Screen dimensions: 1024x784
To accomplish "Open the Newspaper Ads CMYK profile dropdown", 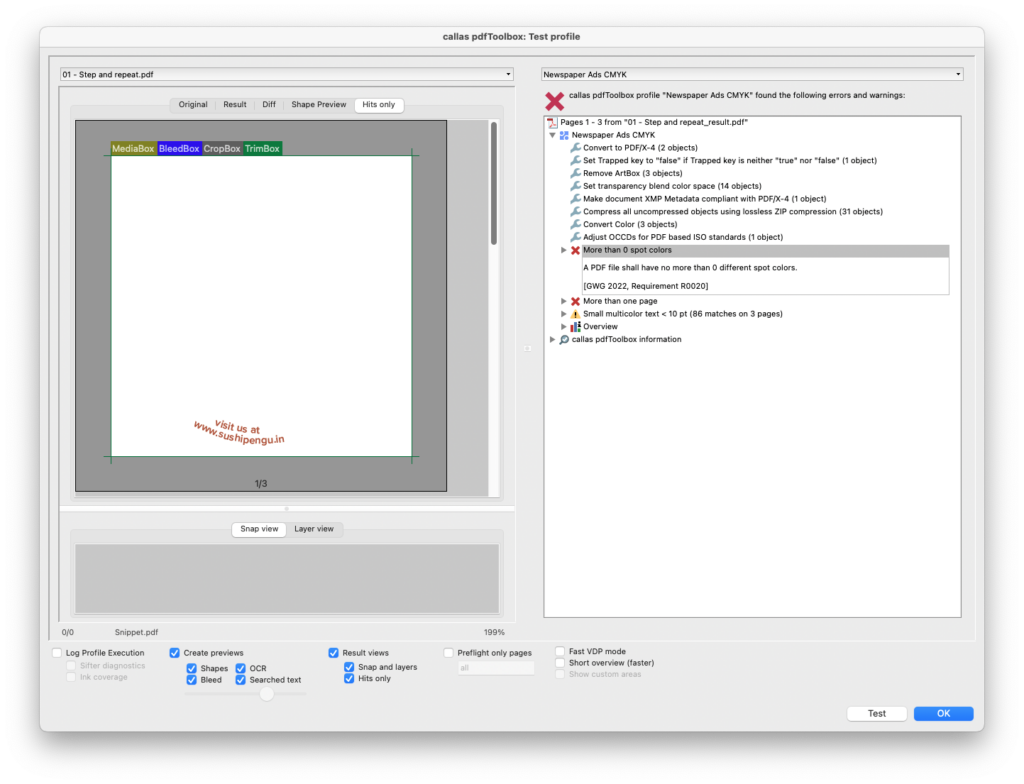I will [x=750, y=73].
